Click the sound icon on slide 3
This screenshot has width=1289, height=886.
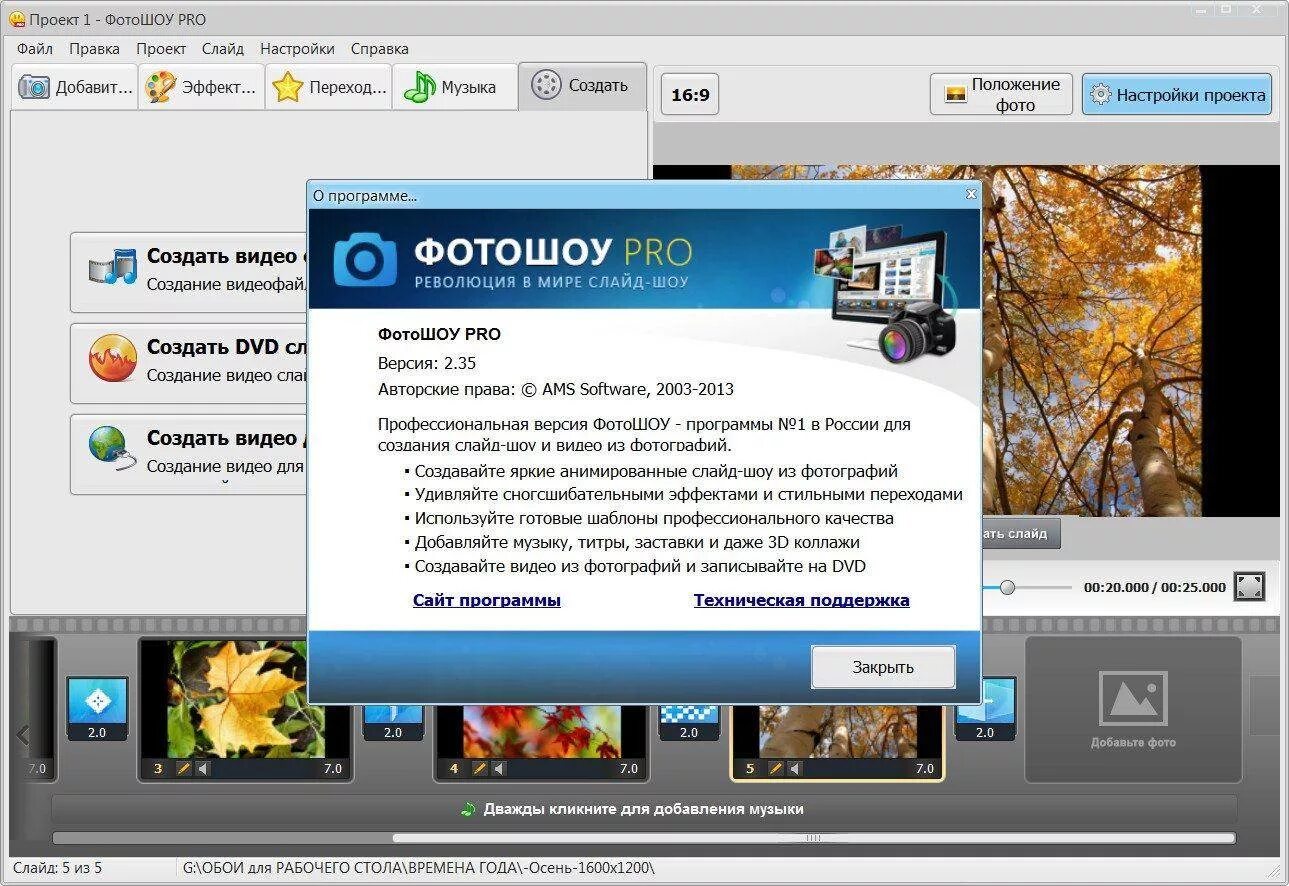tap(202, 769)
